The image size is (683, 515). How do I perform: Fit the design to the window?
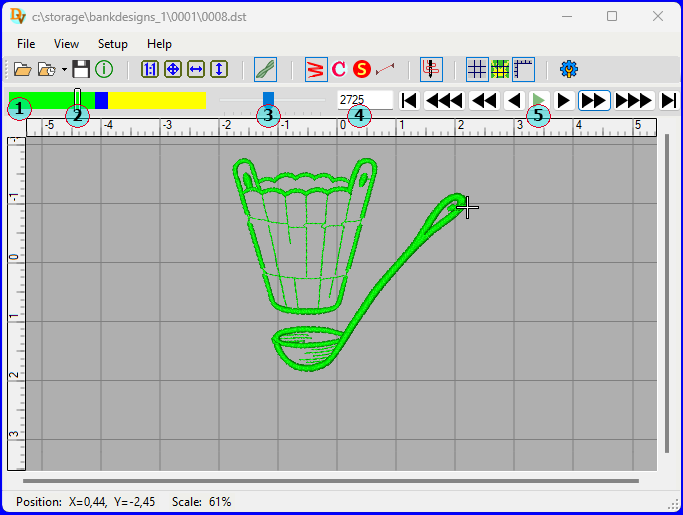[x=173, y=69]
